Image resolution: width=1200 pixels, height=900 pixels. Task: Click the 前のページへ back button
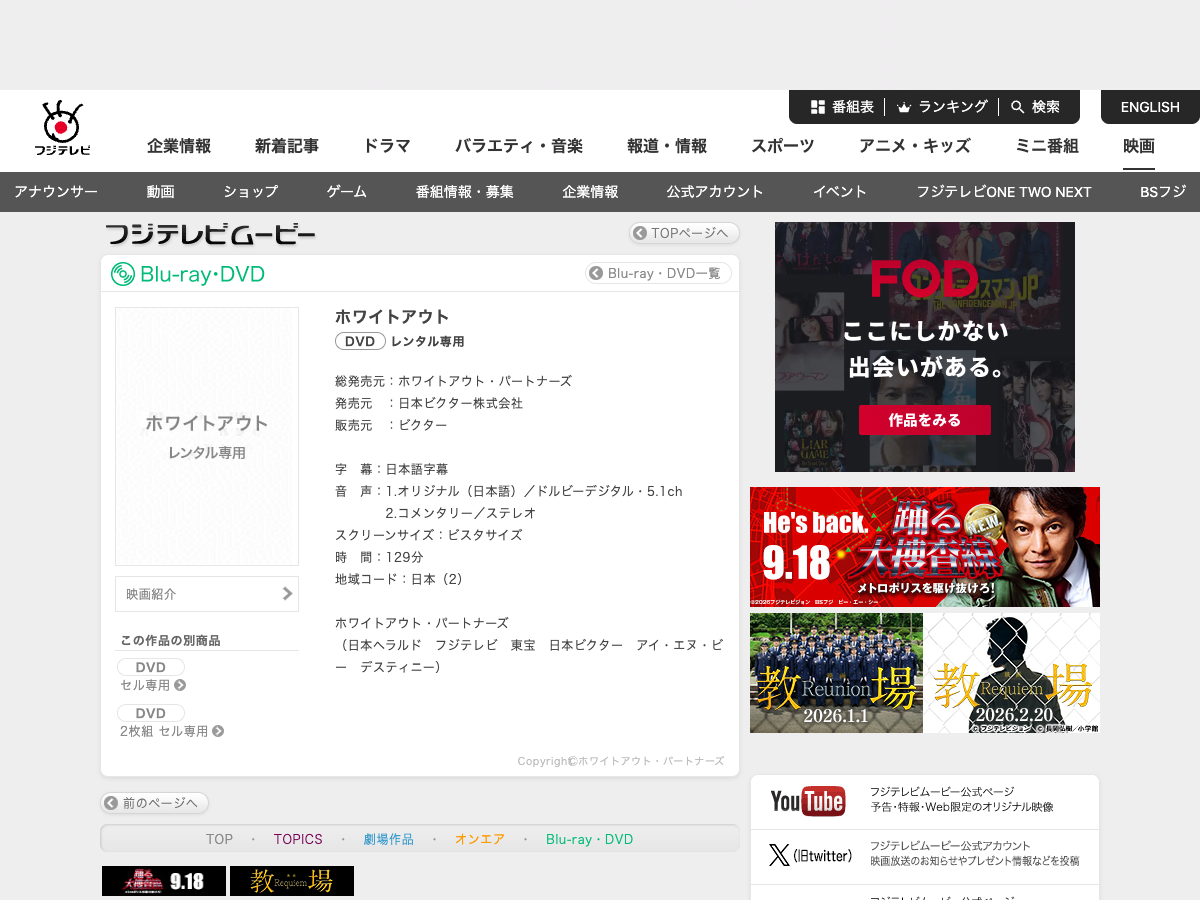pos(155,803)
